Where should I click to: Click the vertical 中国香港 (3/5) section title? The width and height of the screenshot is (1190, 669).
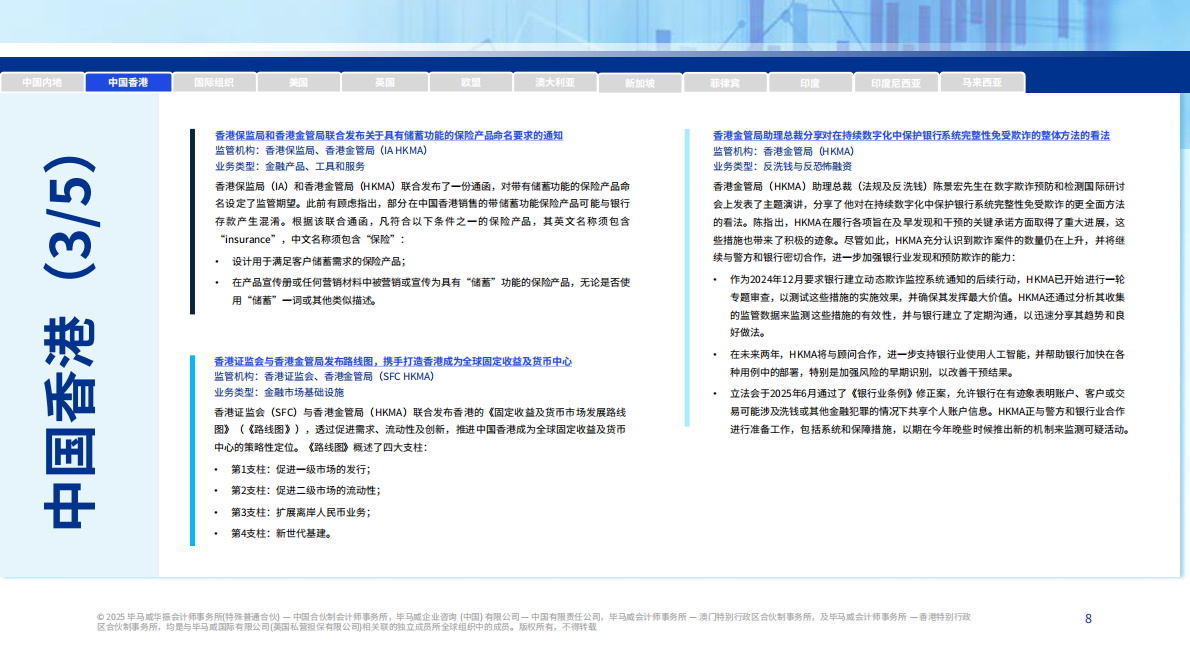pyautogui.click(x=72, y=340)
